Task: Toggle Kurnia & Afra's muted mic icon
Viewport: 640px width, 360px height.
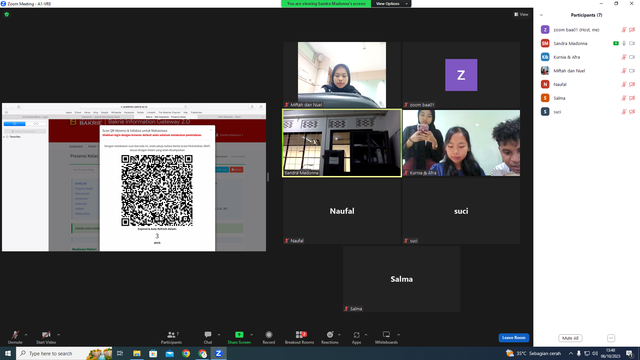Action: coord(624,57)
